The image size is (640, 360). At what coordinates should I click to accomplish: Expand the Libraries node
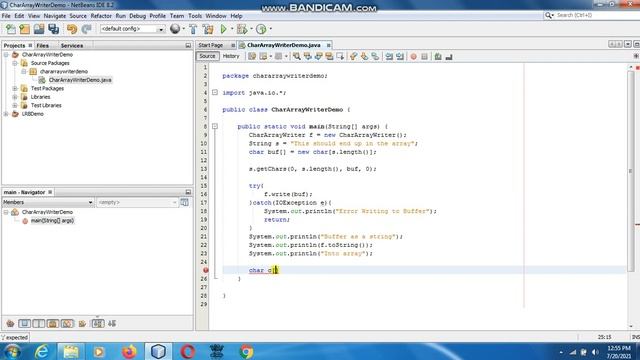coord(15,97)
